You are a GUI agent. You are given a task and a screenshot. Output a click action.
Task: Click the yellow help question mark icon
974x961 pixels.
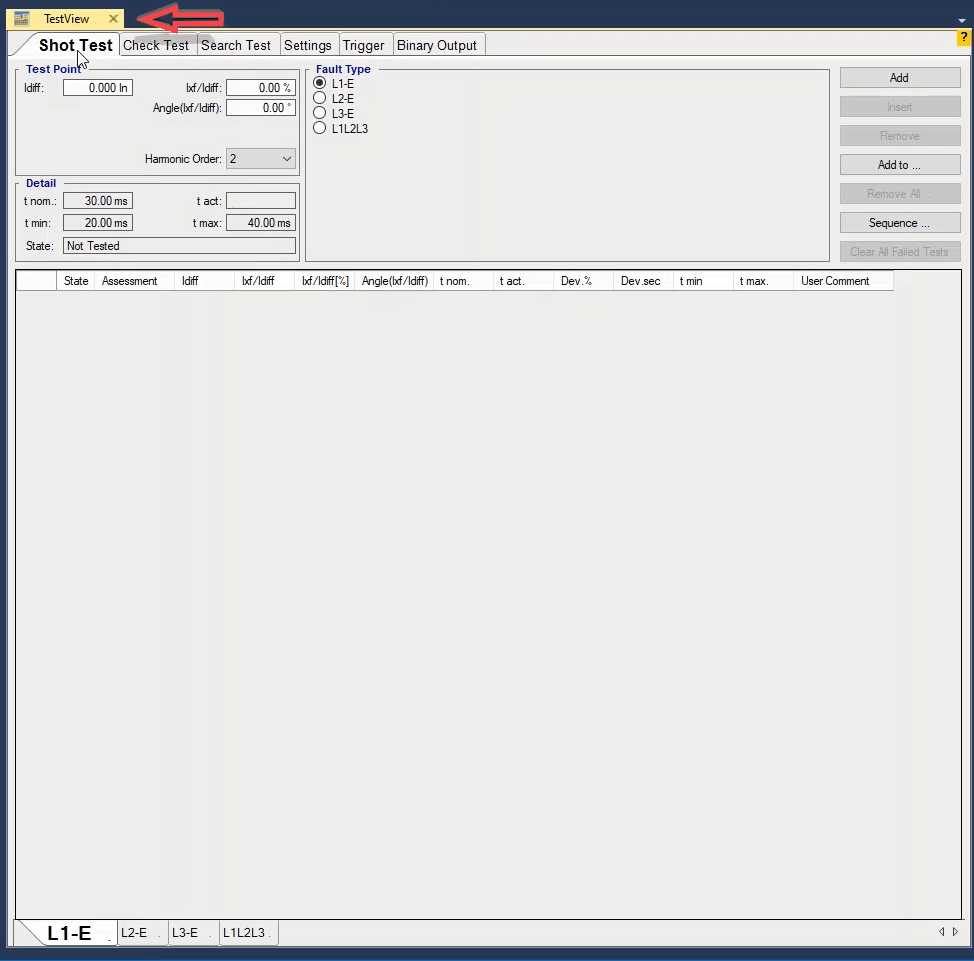(964, 38)
